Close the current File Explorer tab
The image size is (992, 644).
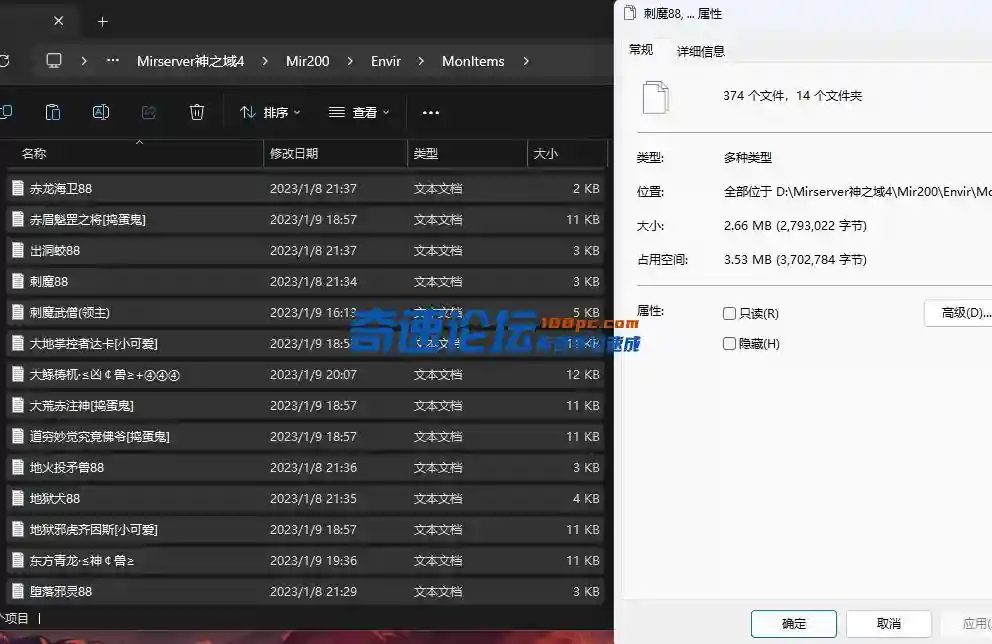[58, 21]
